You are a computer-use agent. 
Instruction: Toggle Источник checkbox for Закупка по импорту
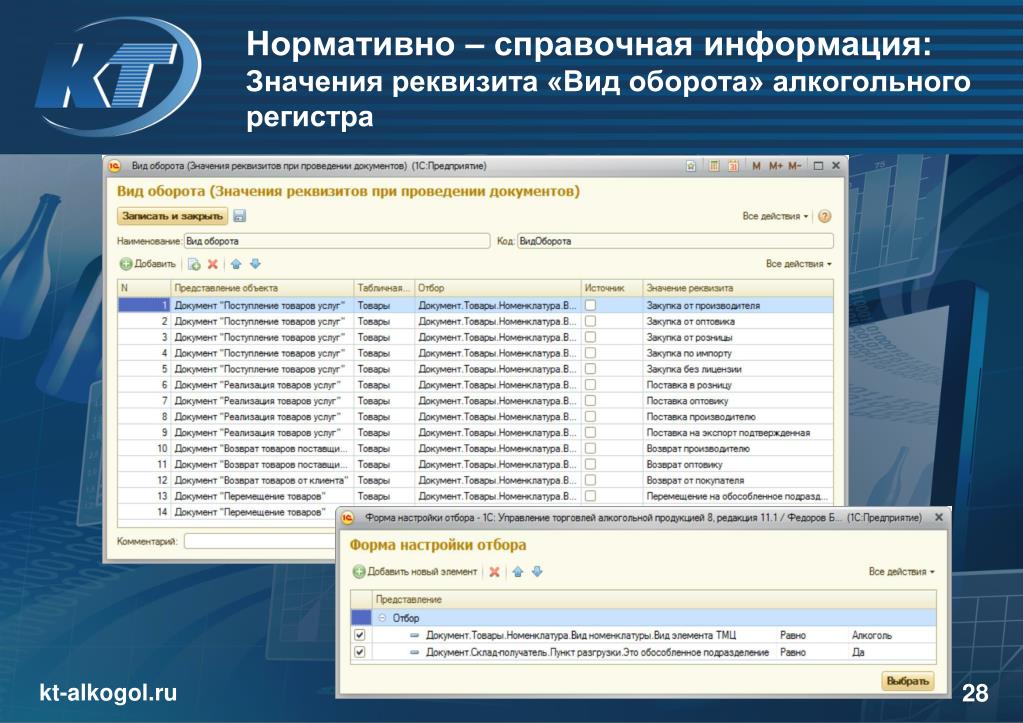point(590,353)
